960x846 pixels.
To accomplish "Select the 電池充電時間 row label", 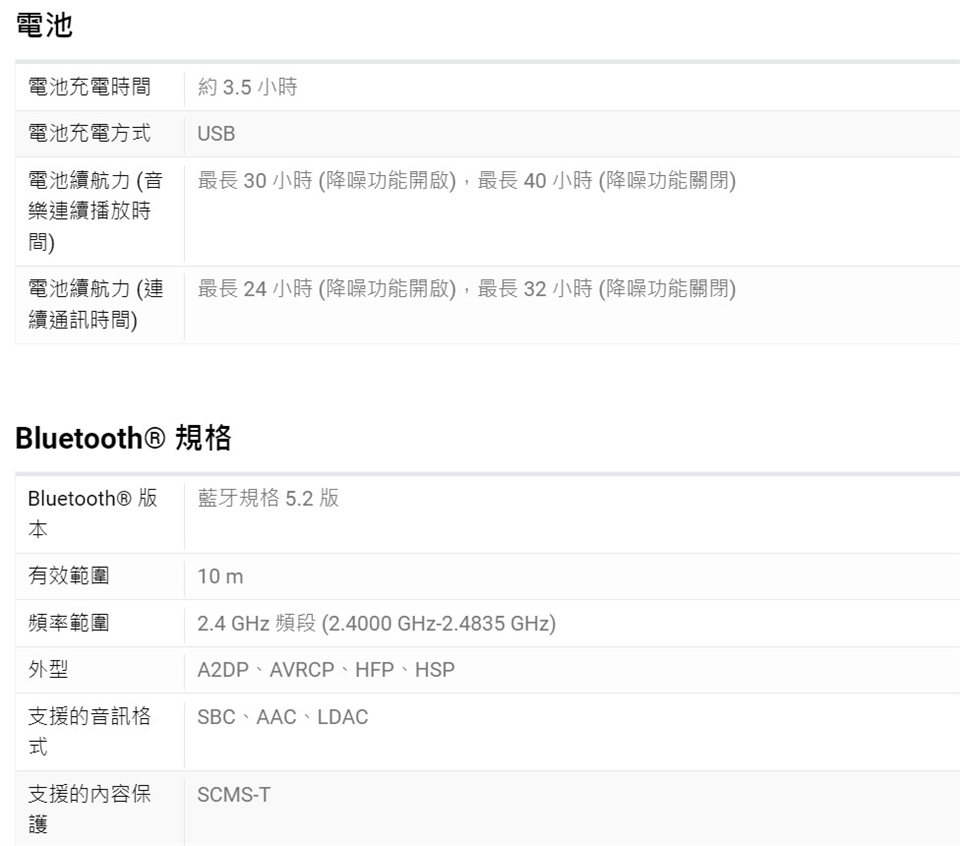I will click(89, 87).
